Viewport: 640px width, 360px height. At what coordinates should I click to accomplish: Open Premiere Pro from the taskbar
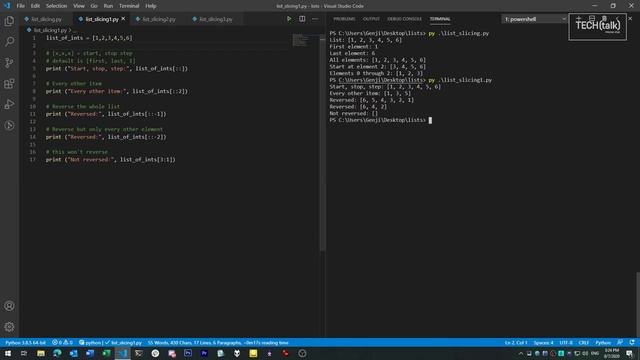pyautogui.click(x=204, y=353)
